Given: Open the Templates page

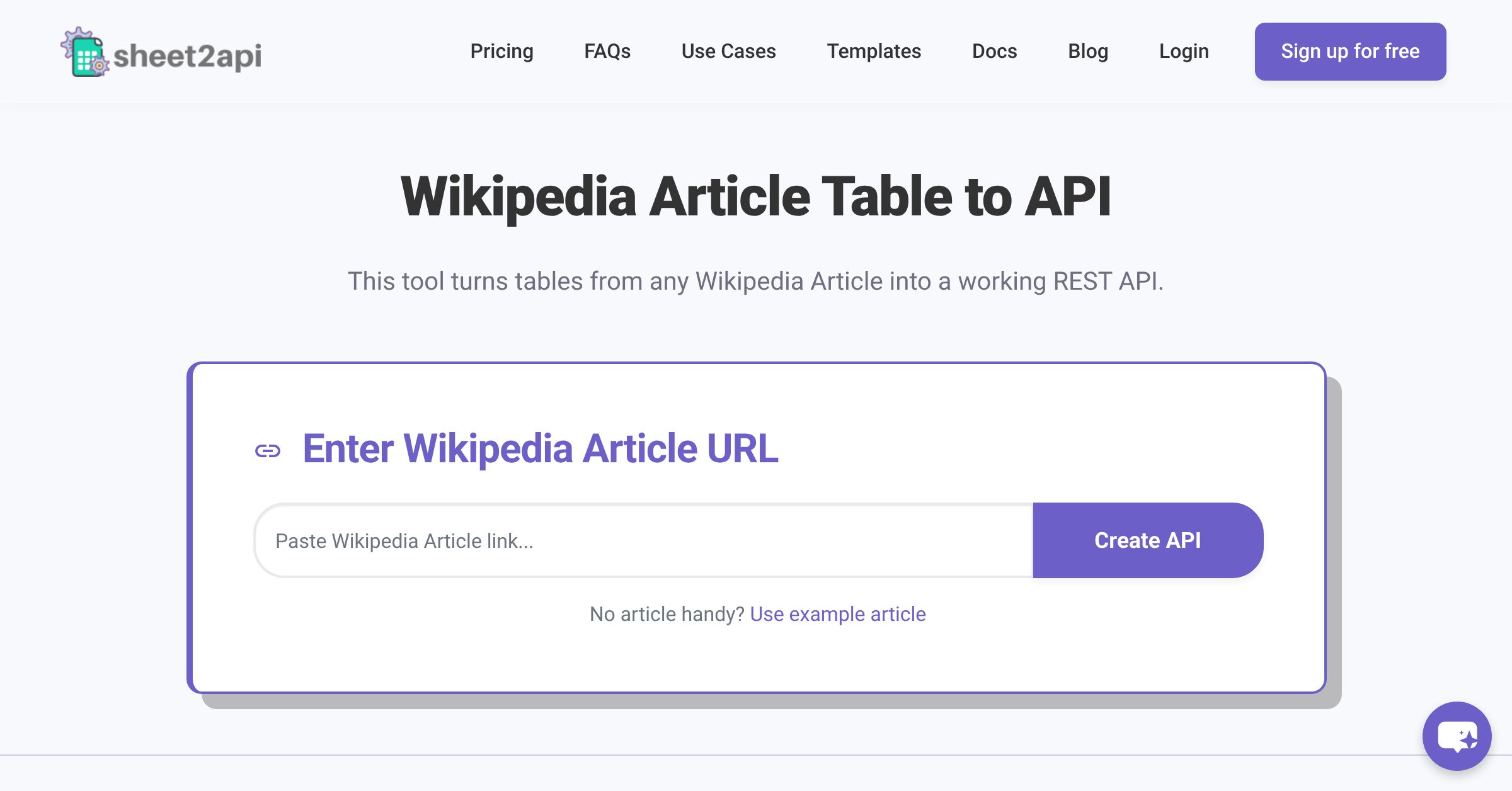Looking at the screenshot, I should point(874,51).
